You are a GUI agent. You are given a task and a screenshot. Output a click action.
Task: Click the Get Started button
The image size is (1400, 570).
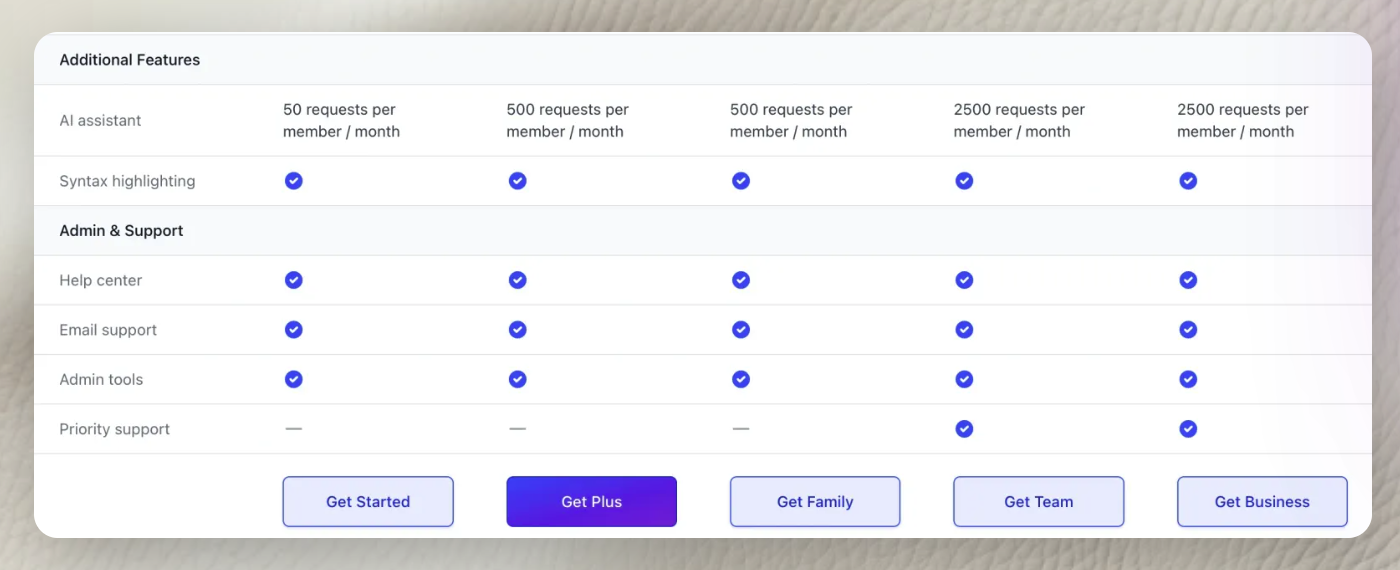click(x=368, y=501)
